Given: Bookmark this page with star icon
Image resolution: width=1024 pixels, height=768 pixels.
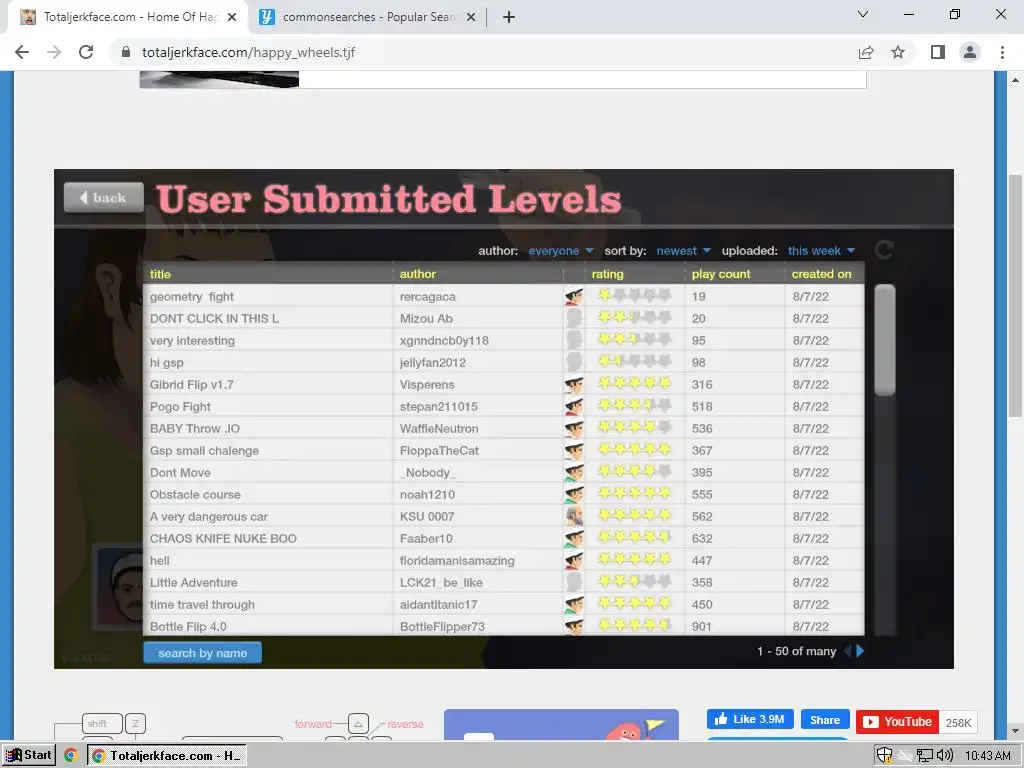Looking at the screenshot, I should click(898, 52).
